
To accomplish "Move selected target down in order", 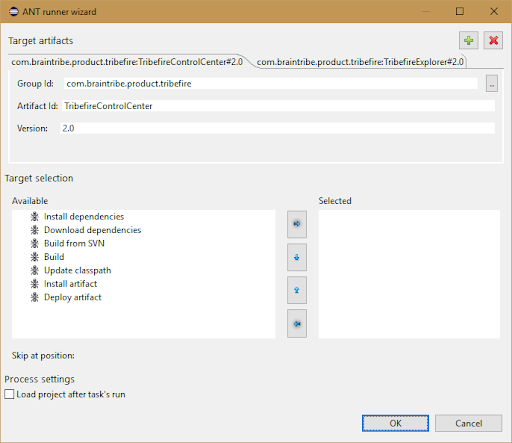I will [297, 257].
